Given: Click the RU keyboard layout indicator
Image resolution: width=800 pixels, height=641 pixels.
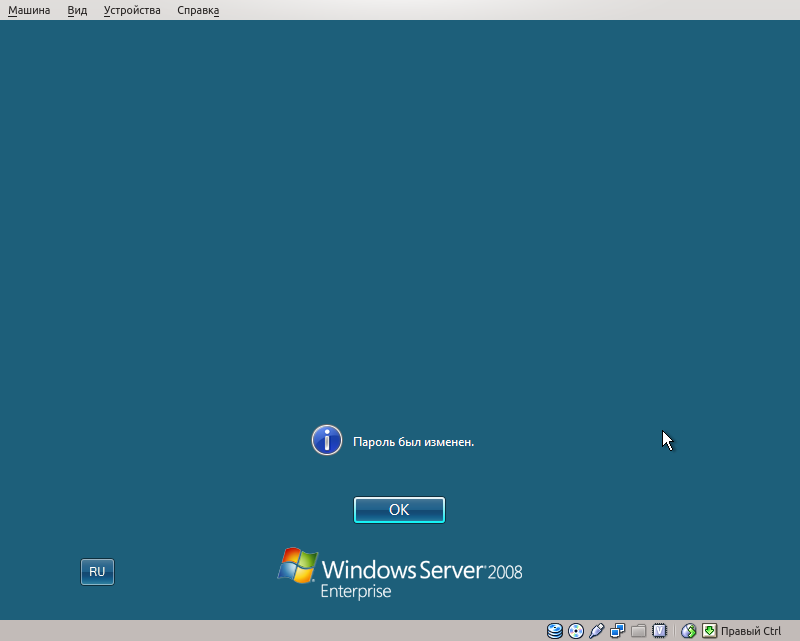Looking at the screenshot, I should (97, 571).
